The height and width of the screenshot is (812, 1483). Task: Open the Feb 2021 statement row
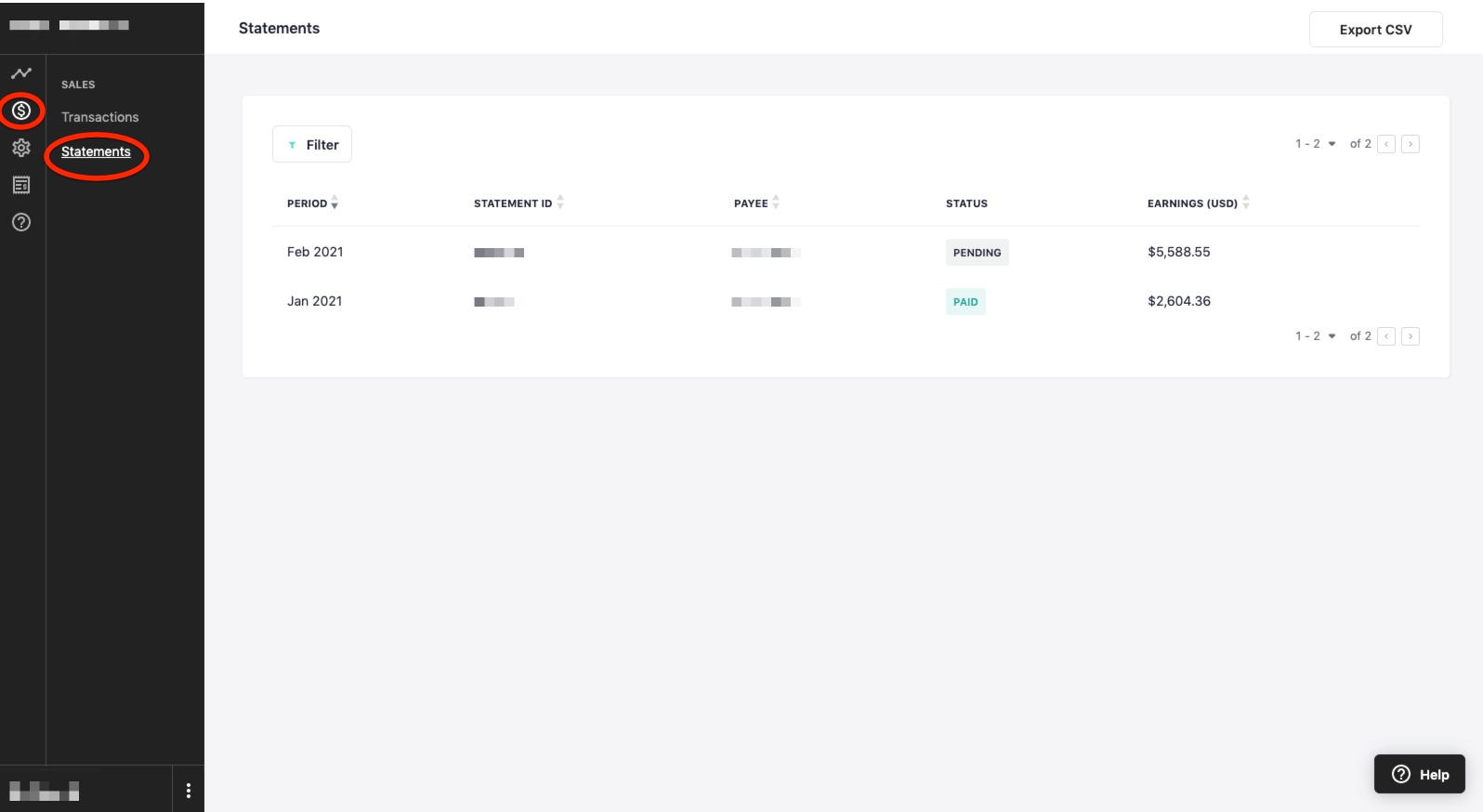846,252
